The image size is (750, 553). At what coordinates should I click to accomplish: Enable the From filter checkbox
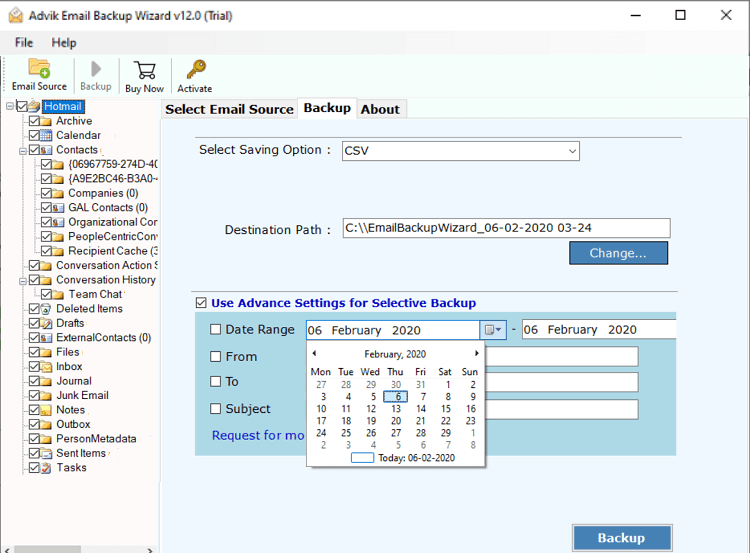216,356
